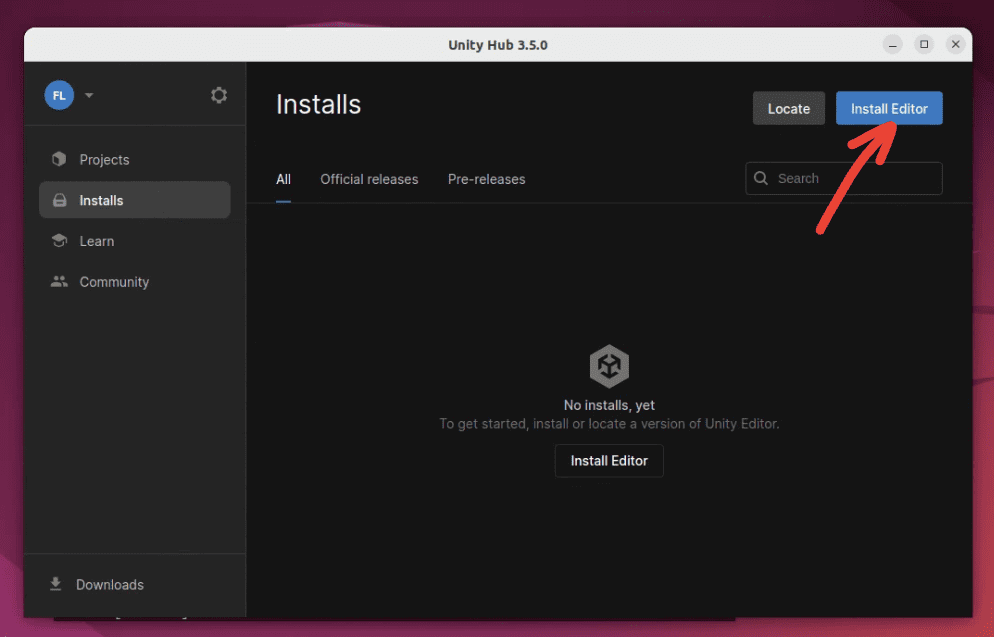
Task: Switch to the All tab
Action: pos(283,179)
